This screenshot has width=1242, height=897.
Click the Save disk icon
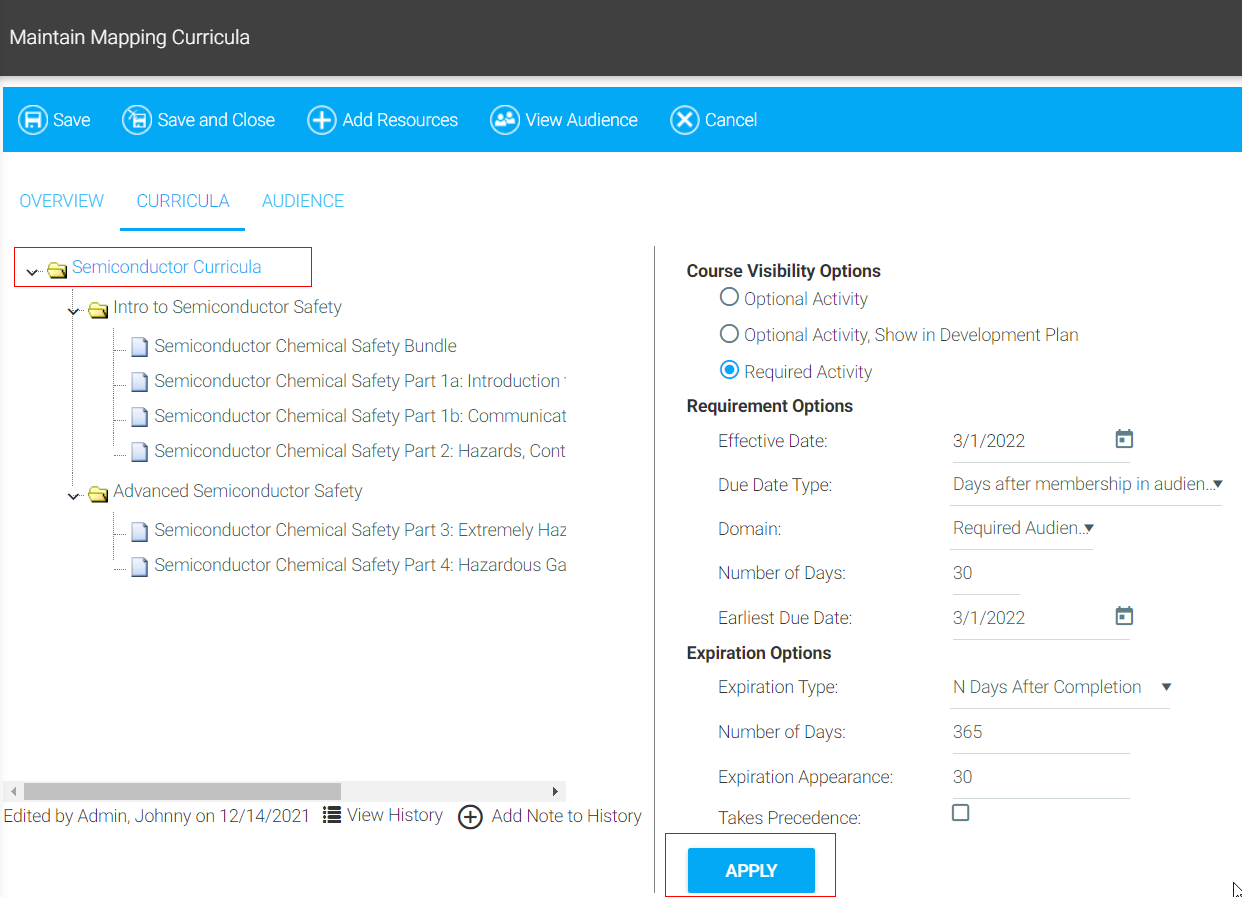33,120
